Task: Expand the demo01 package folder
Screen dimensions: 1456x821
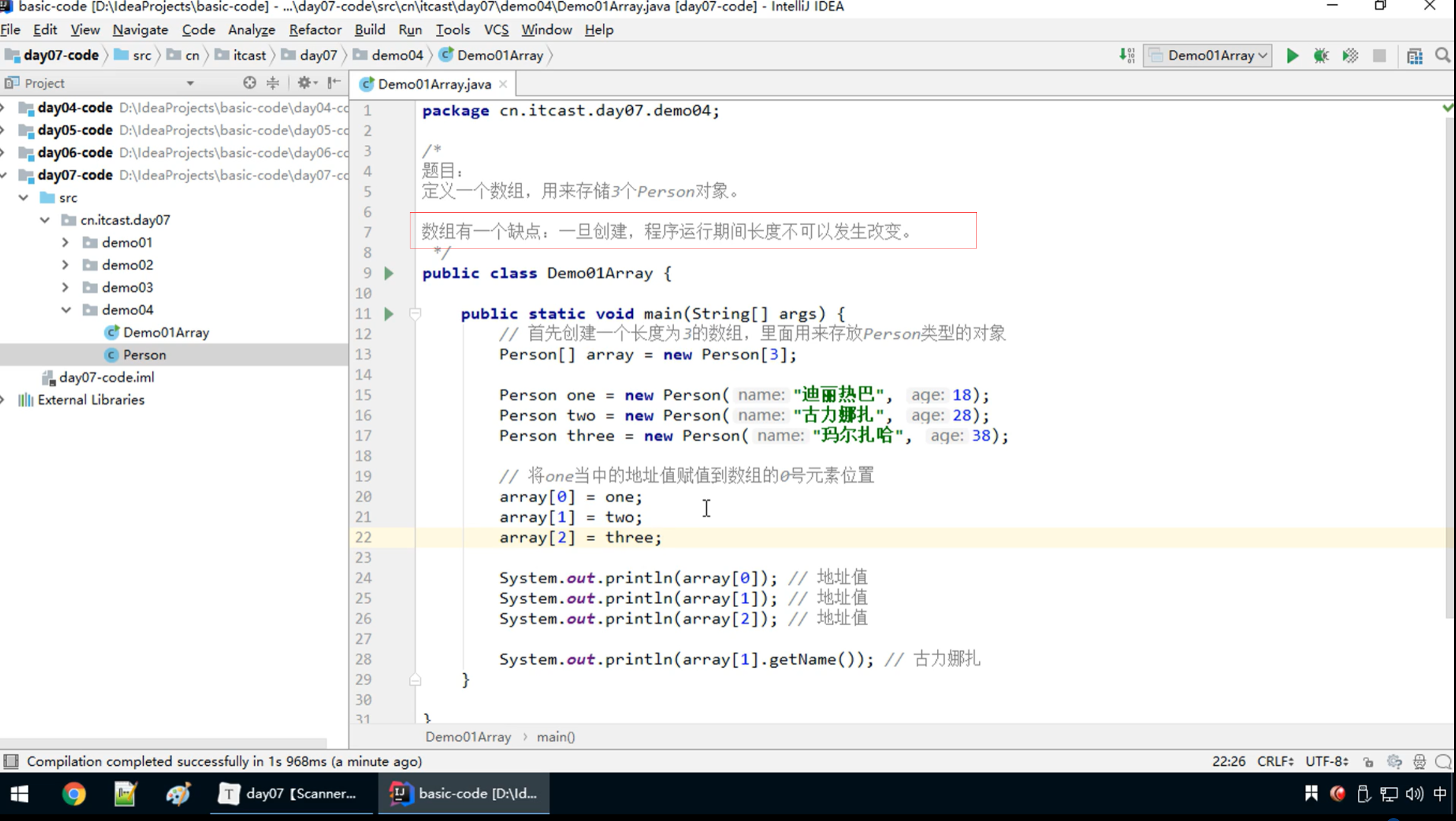Action: 65,242
